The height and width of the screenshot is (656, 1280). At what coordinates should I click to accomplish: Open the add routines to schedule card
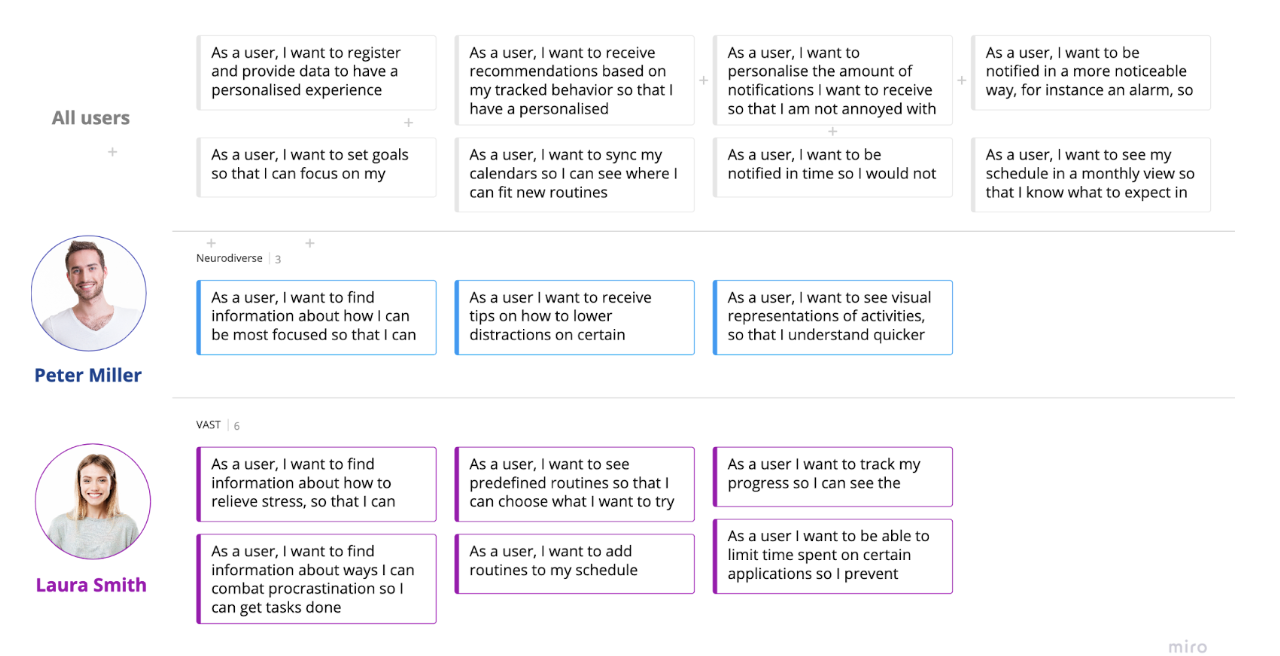point(574,561)
